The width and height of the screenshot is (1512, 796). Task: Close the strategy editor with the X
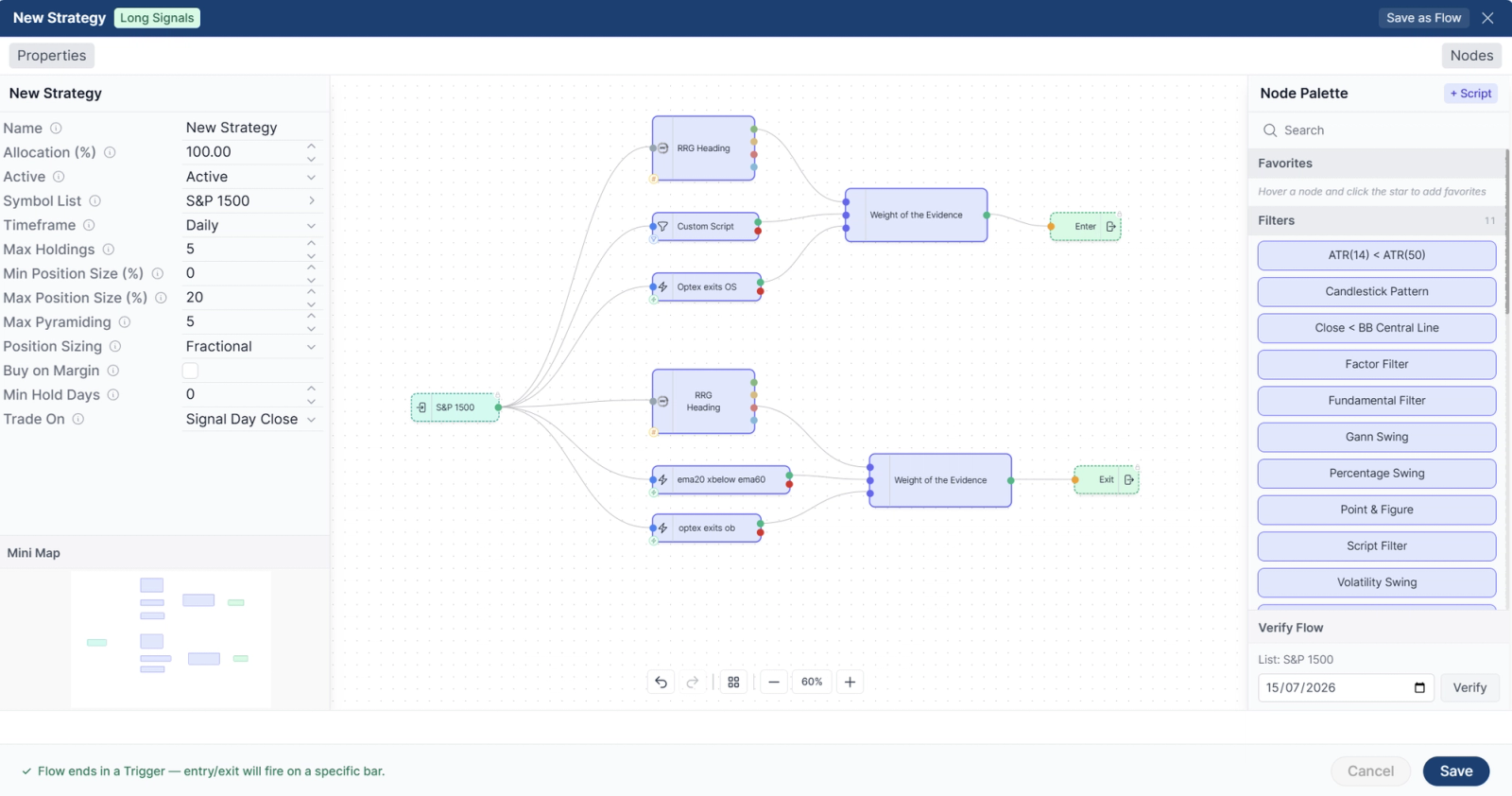(1487, 18)
